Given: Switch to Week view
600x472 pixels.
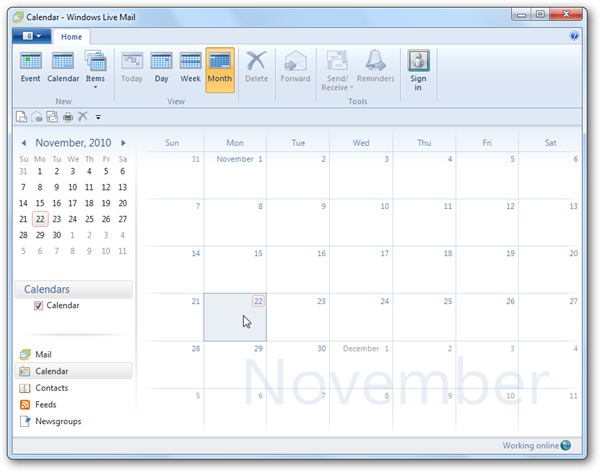Looking at the screenshot, I should (x=190, y=68).
